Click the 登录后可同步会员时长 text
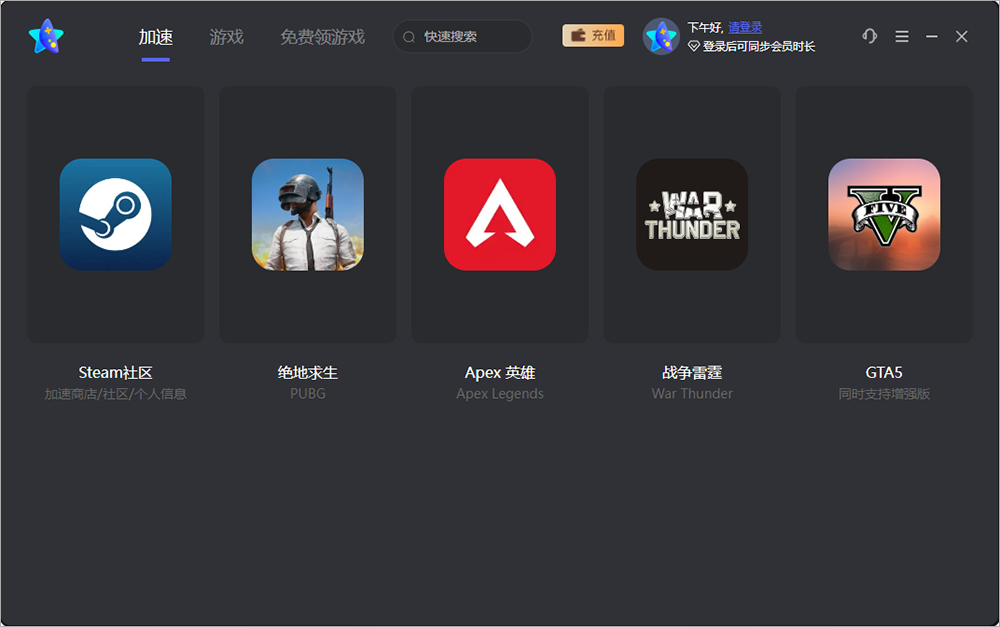The width and height of the screenshot is (1000, 627). [758, 46]
